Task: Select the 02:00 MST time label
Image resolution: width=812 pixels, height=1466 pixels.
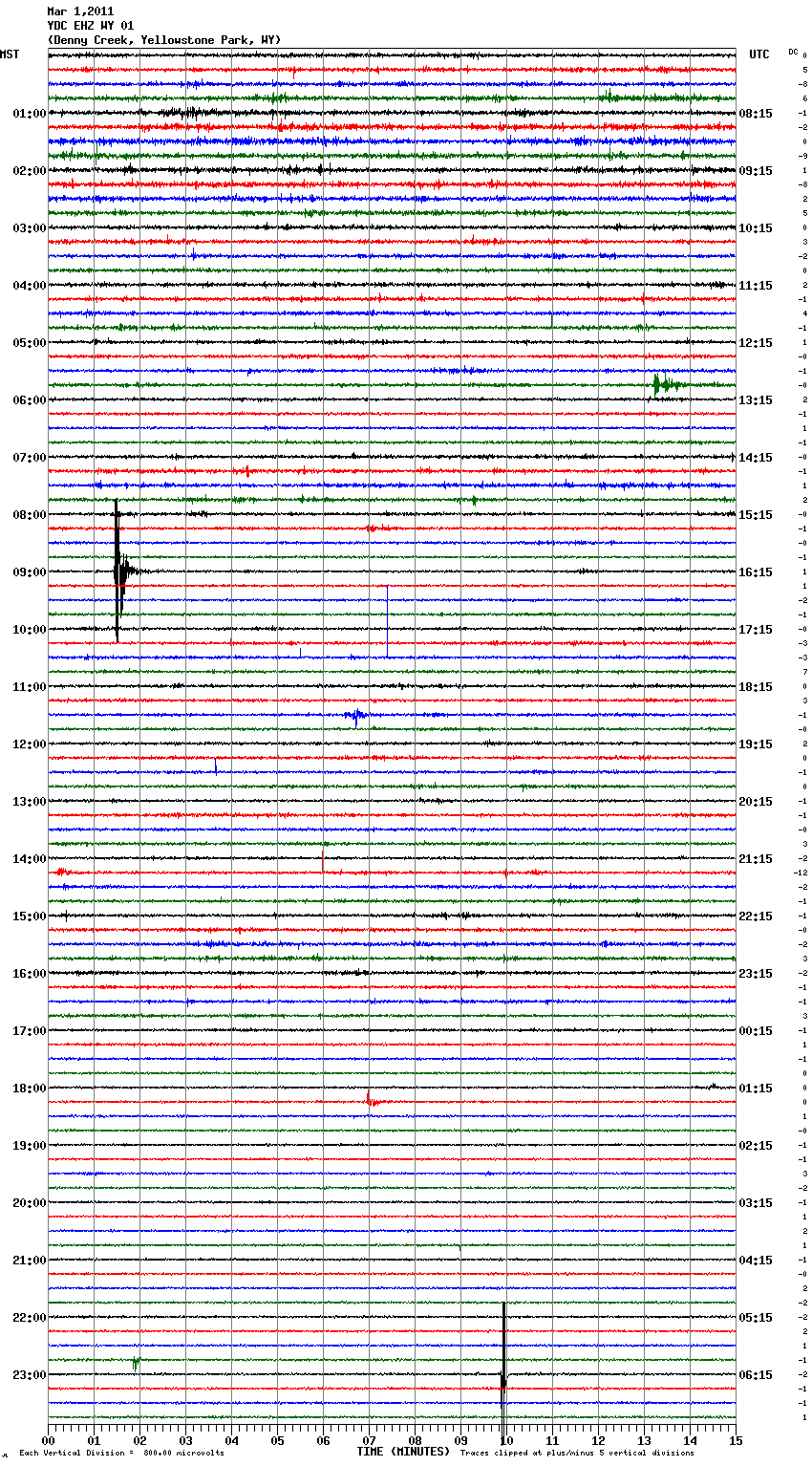Action: 30,171
